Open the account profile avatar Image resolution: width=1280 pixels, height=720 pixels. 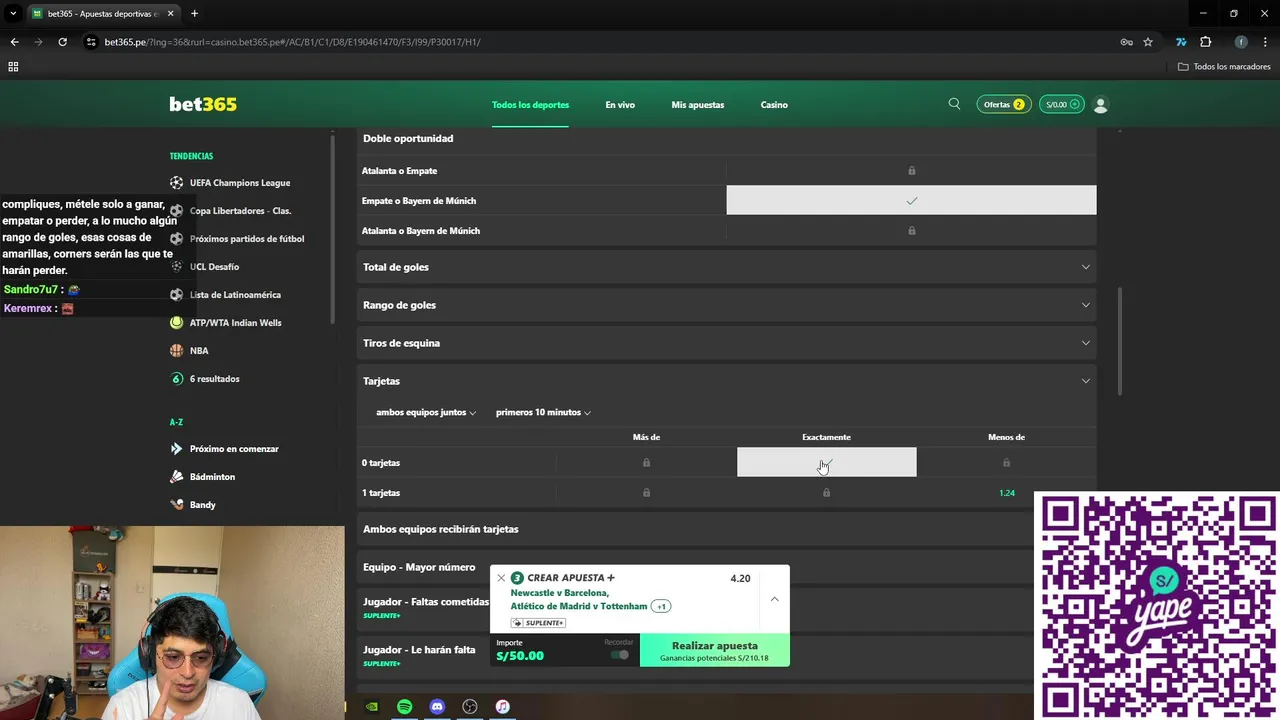pos(1101,104)
